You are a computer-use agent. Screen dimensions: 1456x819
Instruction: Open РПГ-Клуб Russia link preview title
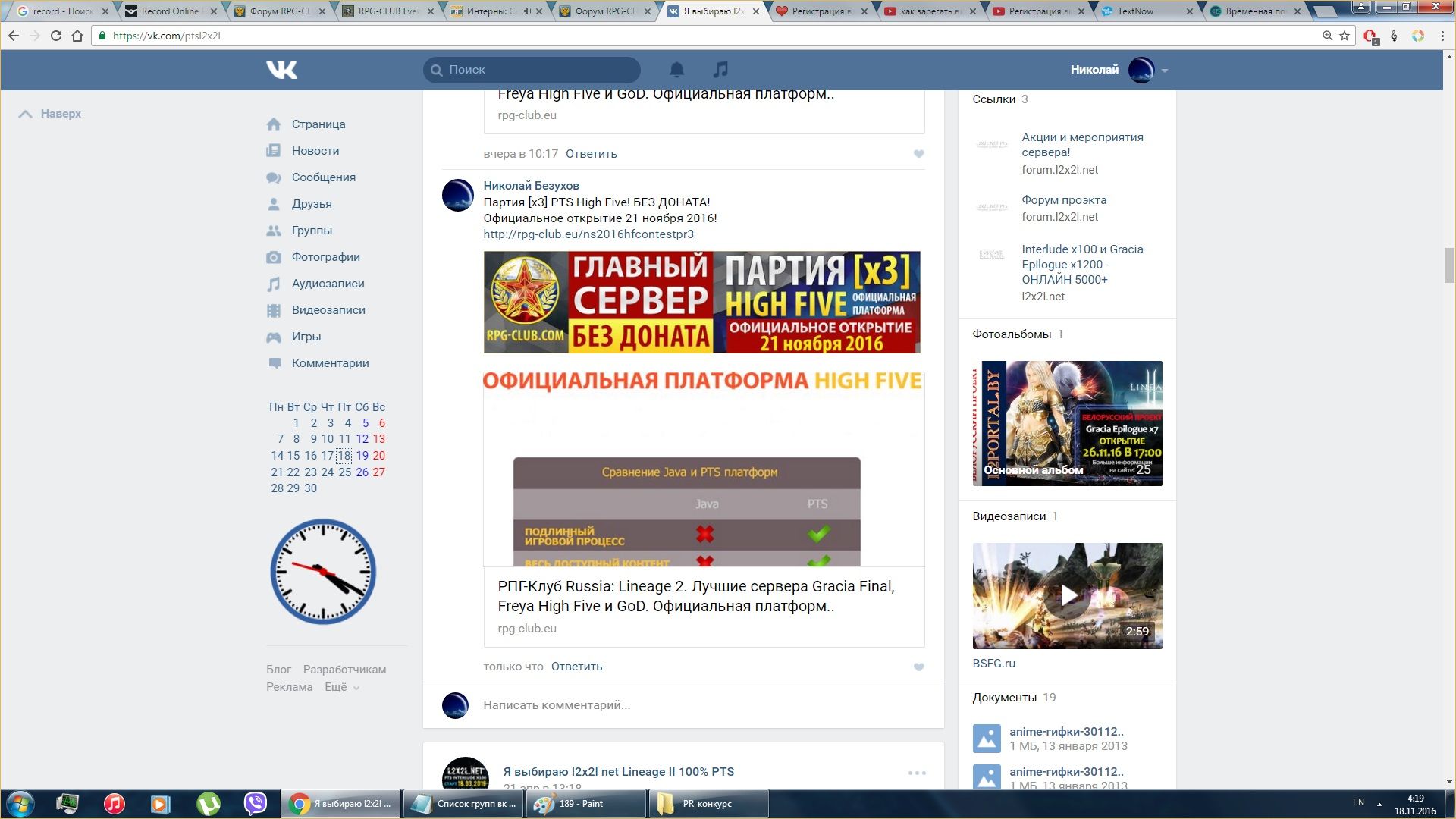pyautogui.click(x=696, y=596)
